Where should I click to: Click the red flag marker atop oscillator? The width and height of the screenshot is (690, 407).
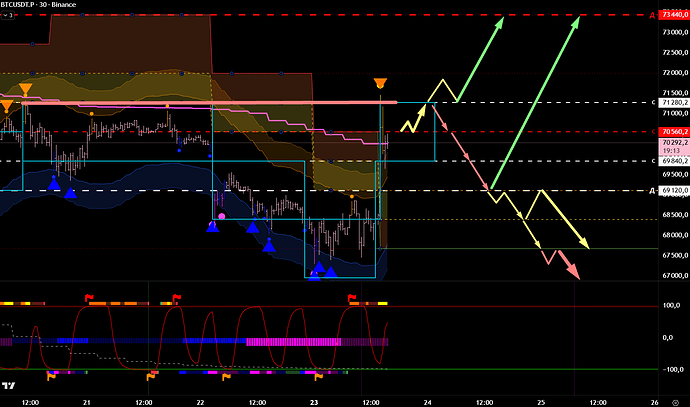177,297
